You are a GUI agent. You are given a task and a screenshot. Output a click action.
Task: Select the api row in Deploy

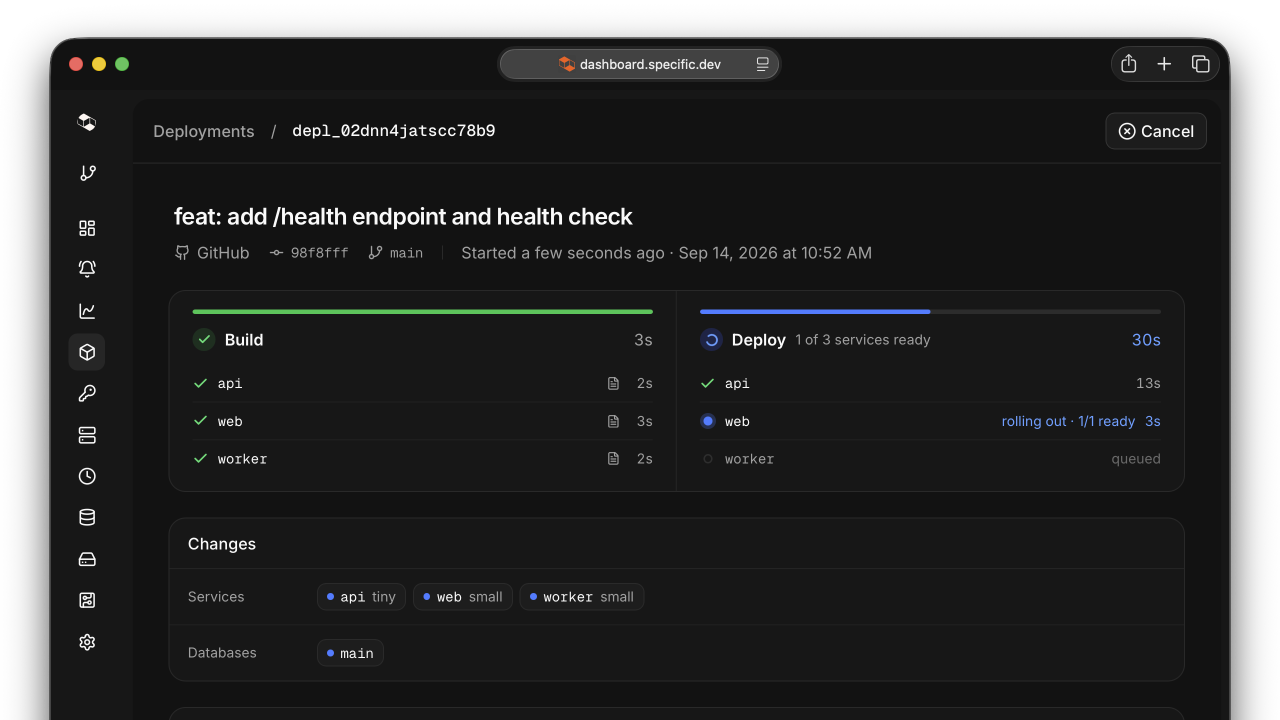930,384
